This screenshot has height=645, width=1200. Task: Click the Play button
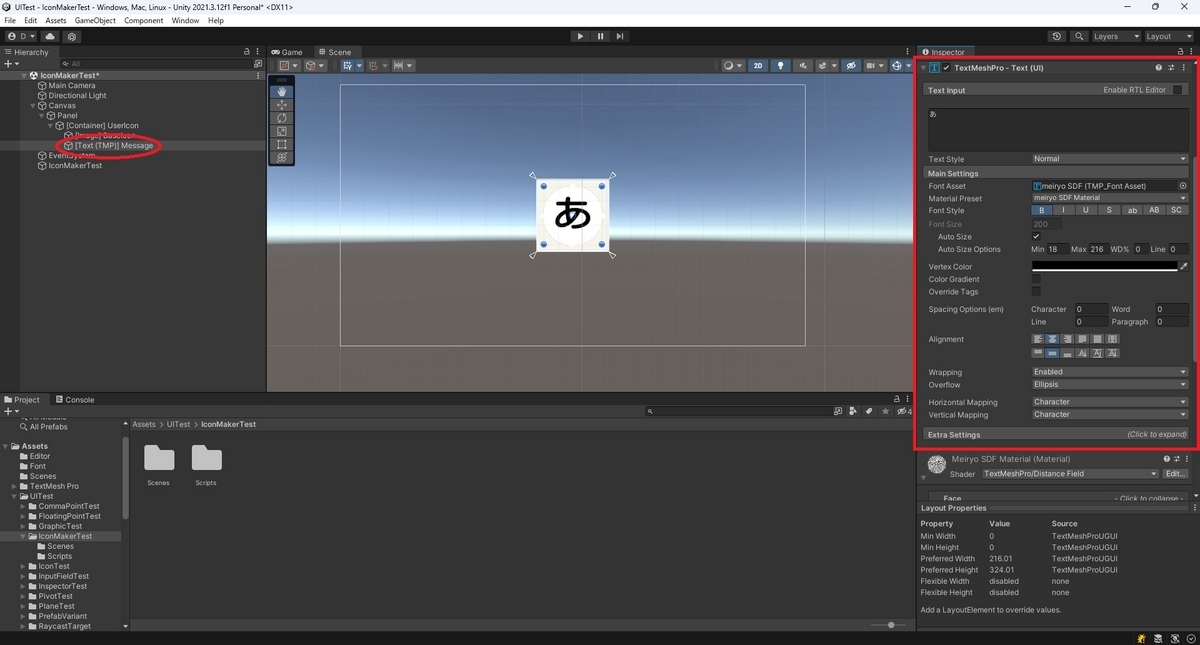[x=580, y=36]
